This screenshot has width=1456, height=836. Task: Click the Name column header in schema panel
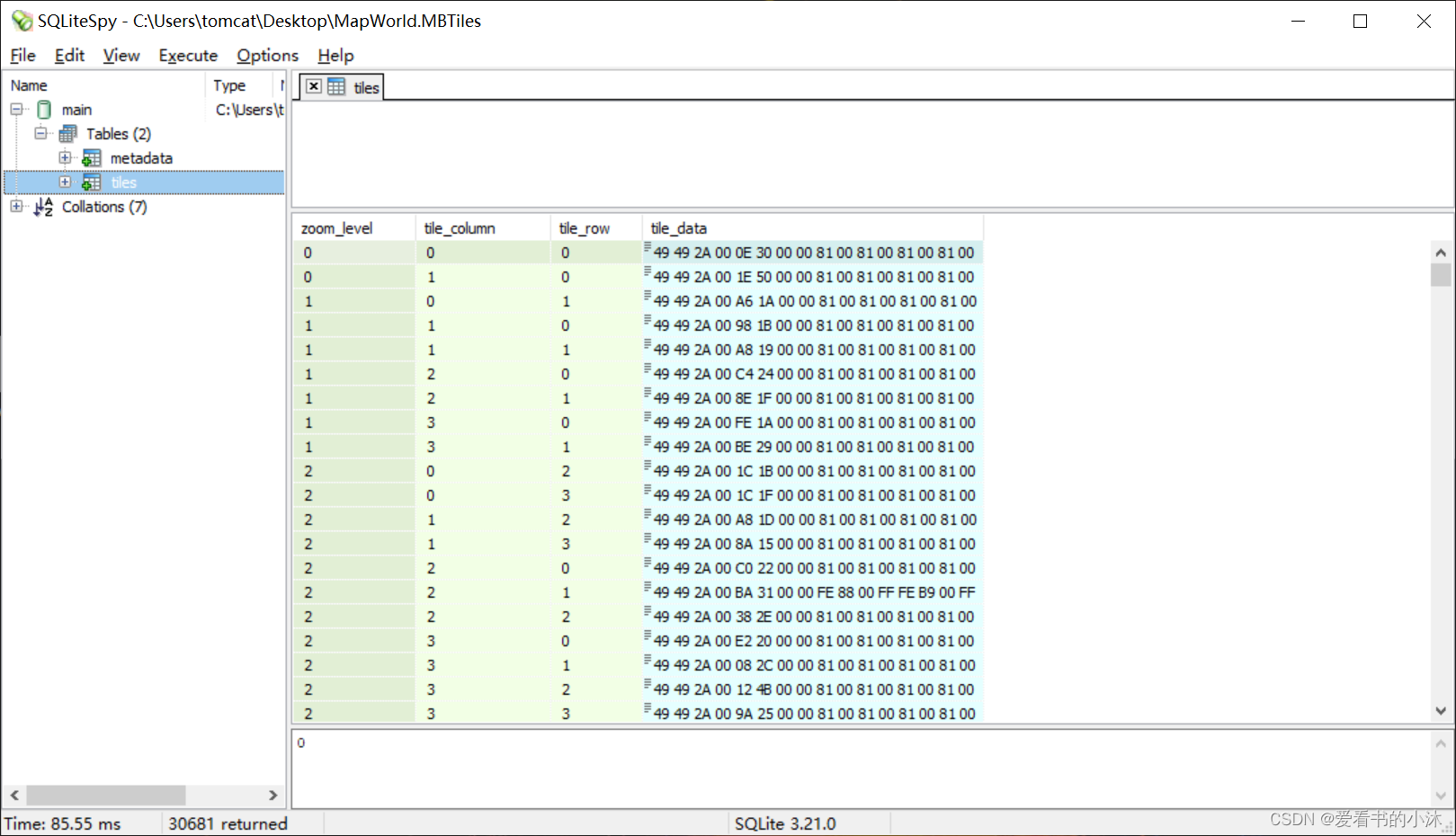tap(104, 85)
